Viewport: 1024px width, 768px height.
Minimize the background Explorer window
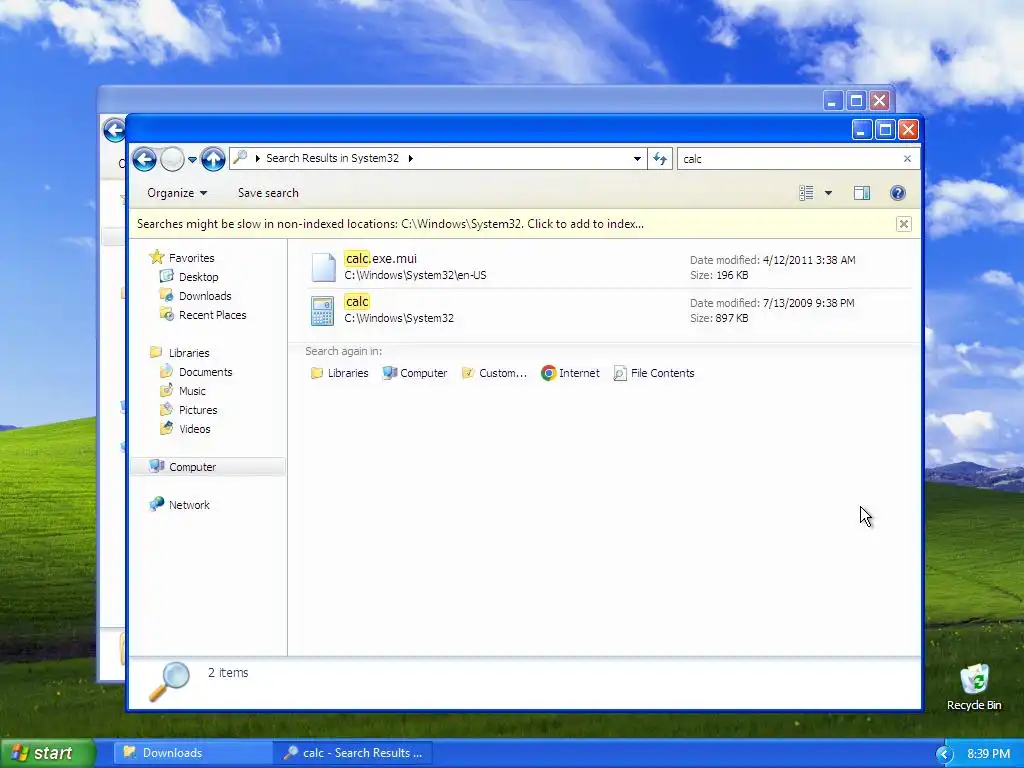tap(833, 101)
